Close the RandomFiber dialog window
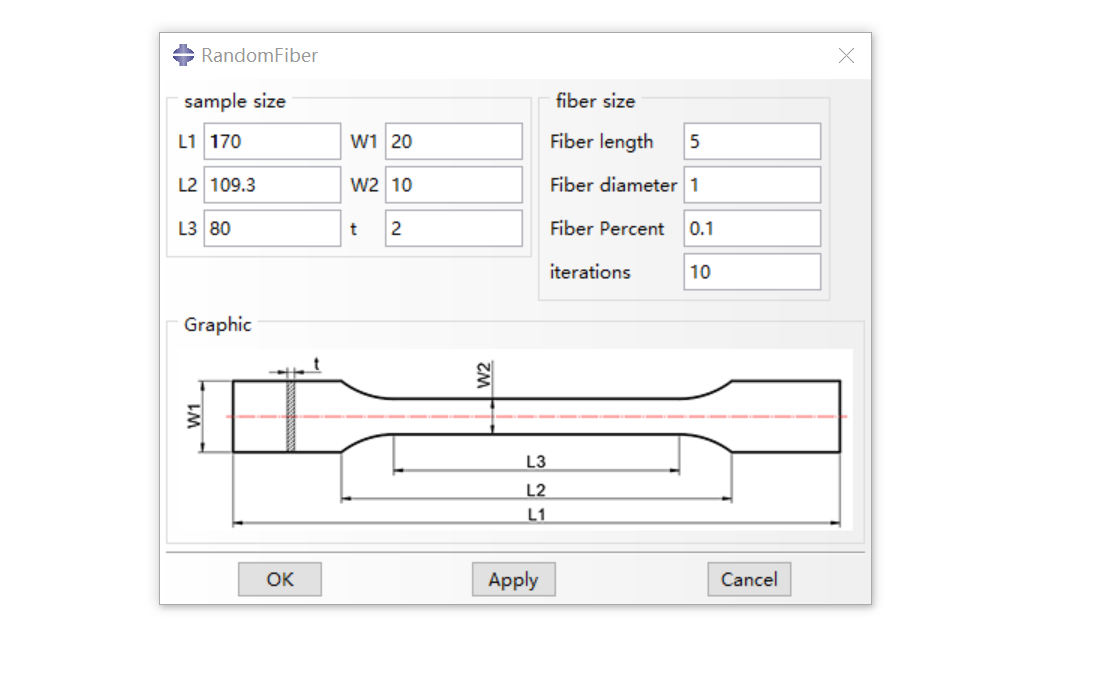This screenshot has height=673, width=1095. (846, 56)
